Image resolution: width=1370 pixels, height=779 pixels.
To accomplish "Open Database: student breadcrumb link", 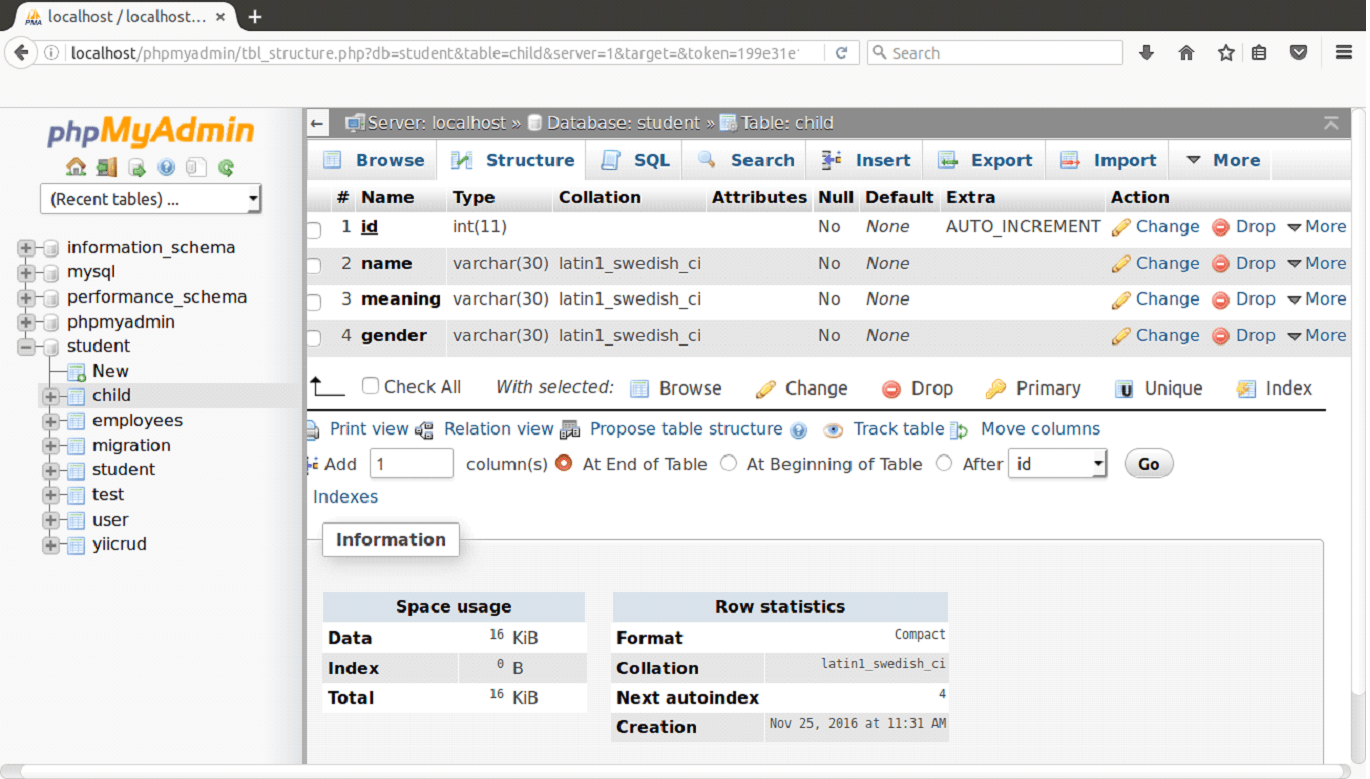I will tap(624, 123).
